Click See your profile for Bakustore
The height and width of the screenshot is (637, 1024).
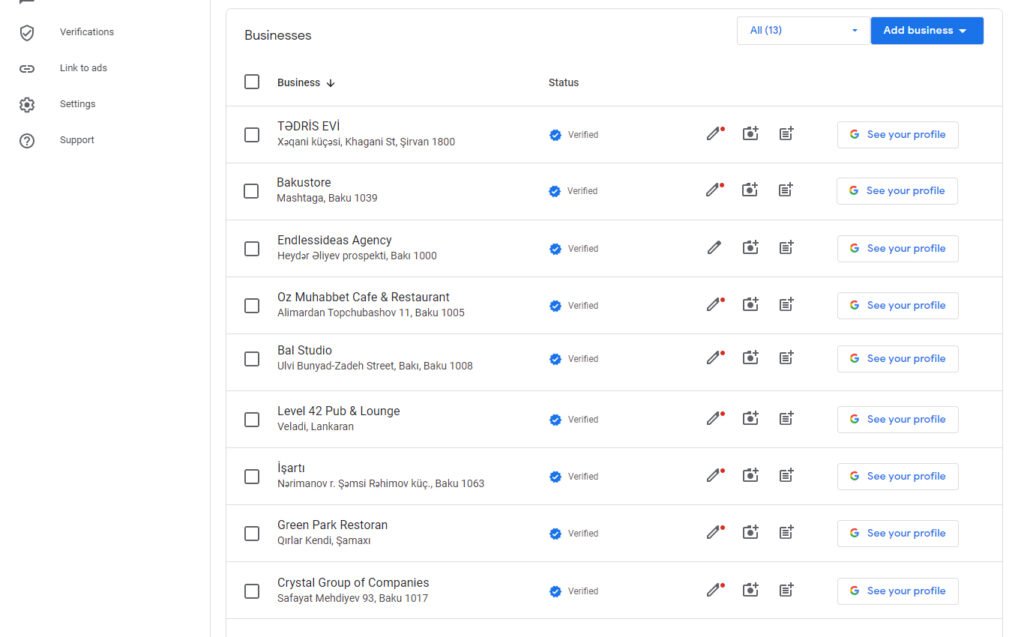897,191
